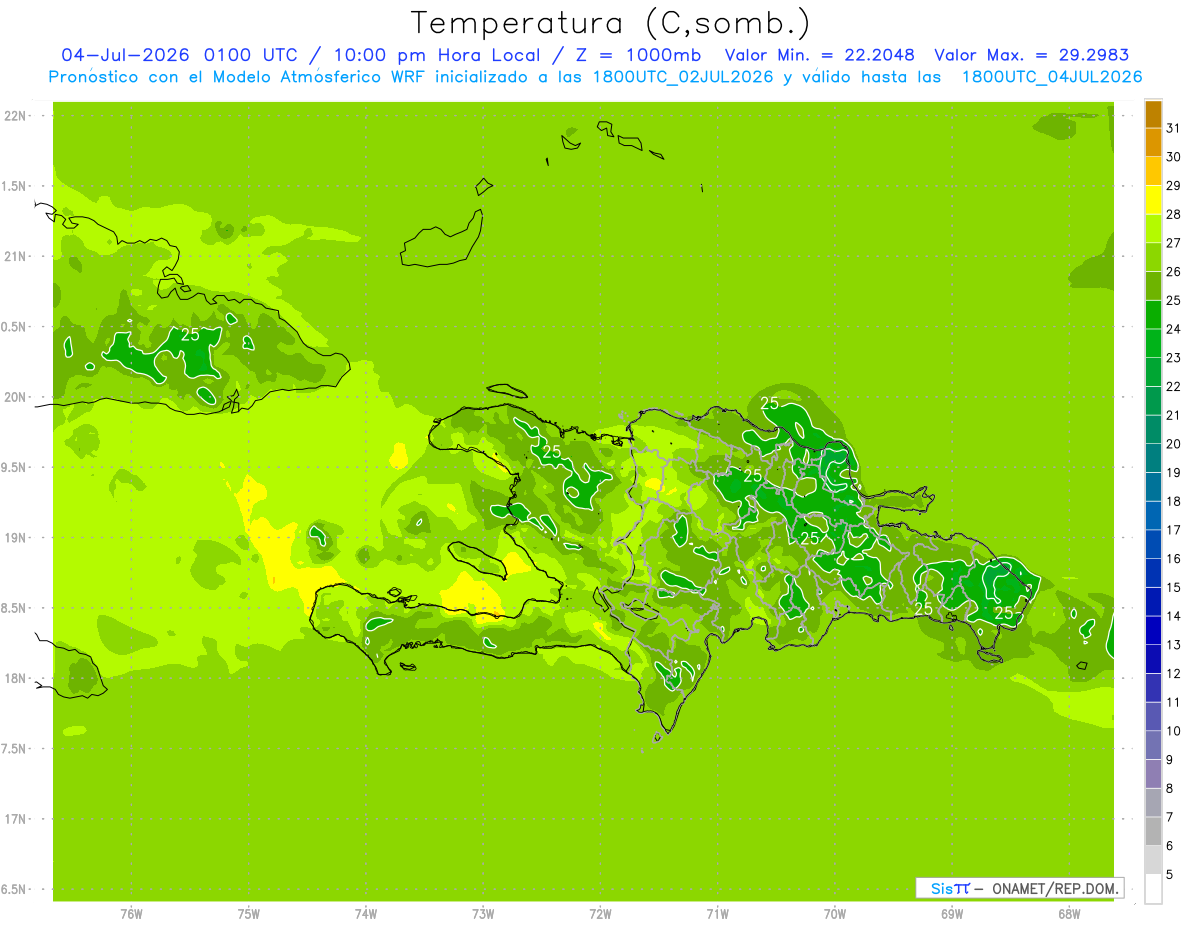Click the 18N latitude tick label
Viewport: 1200px width, 927px height.
pos(14,678)
